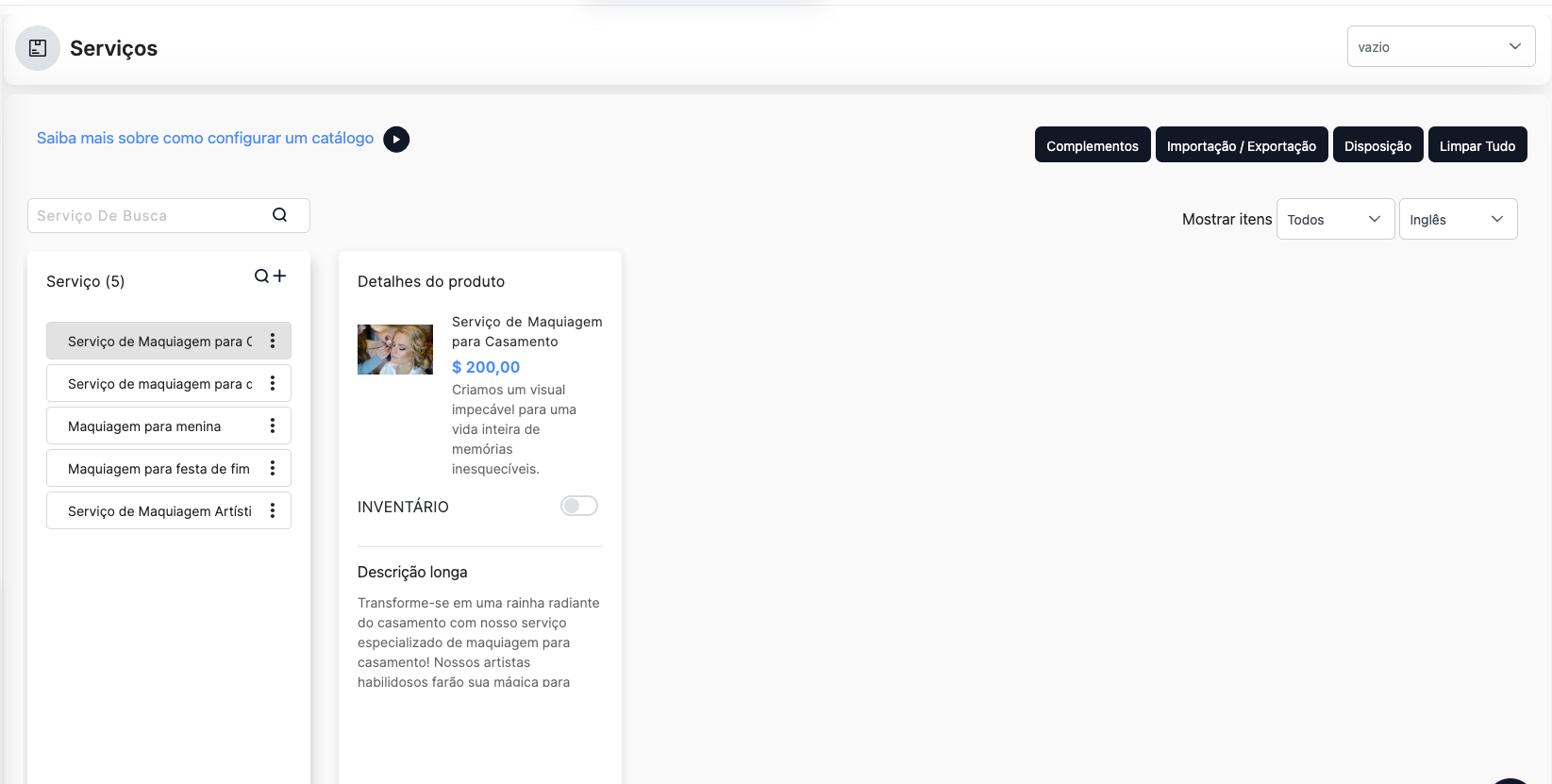Select 'Maquiagem para menina' service

coord(169,425)
